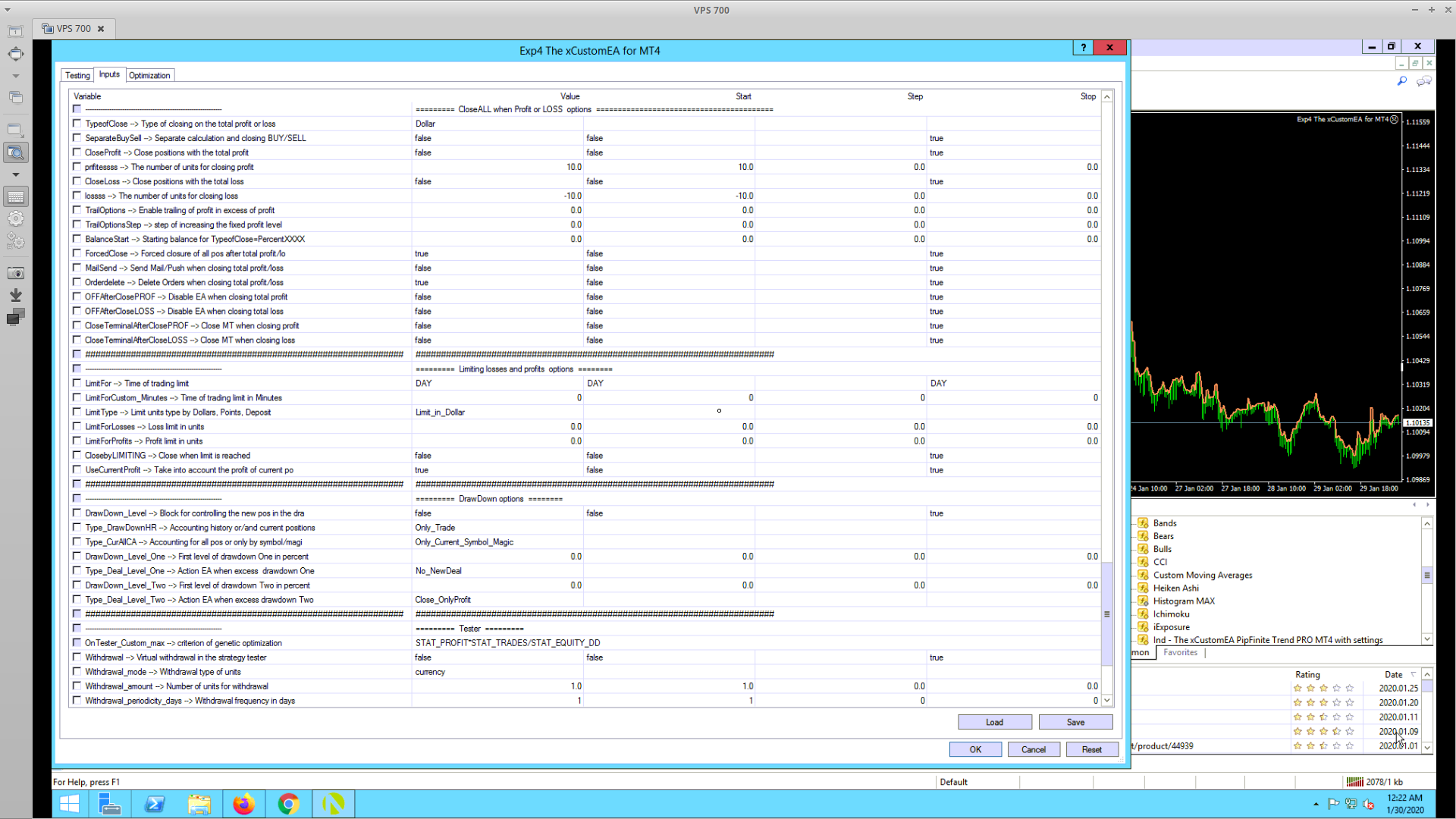
Task: Enable the DrawDown_Level variable checkbox
Action: tap(77, 513)
